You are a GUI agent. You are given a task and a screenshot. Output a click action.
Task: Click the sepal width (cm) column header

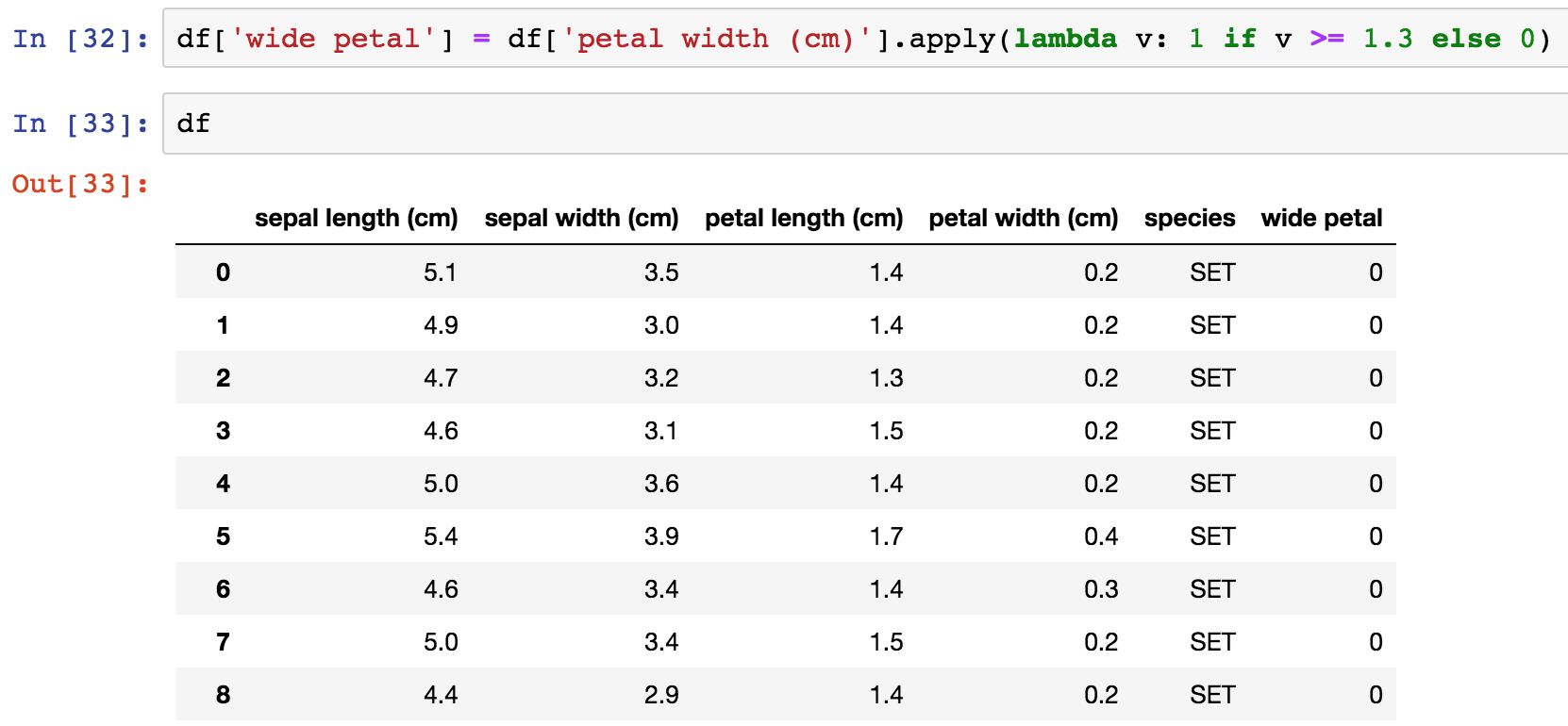pos(581,218)
